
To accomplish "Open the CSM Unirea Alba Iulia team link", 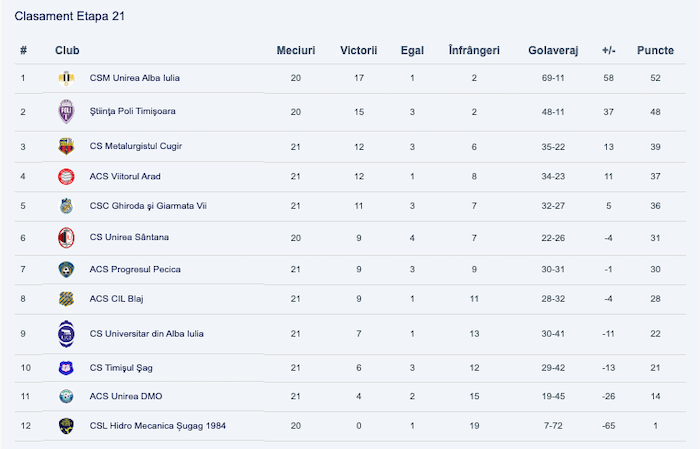I will point(135,78).
